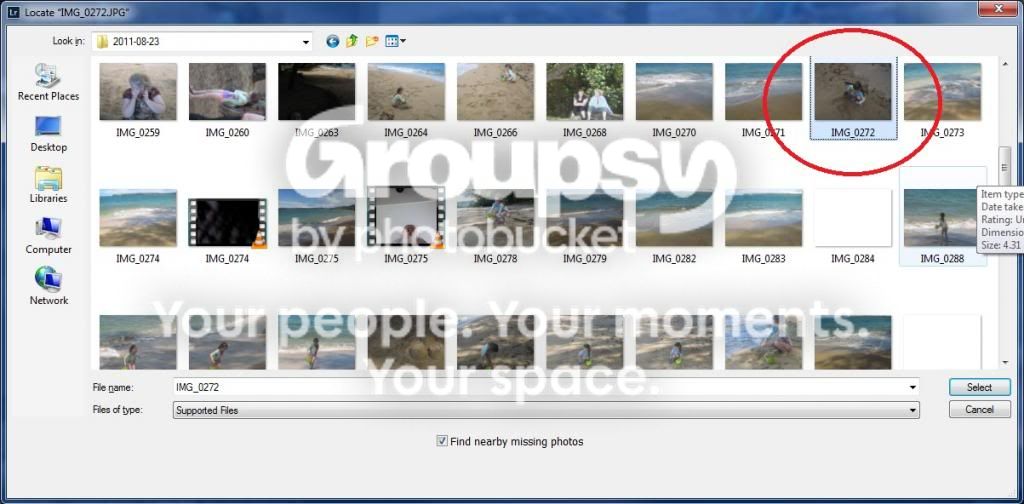Select thumbnail IMG_0278
This screenshot has width=1024, height=504.
tap(496, 218)
